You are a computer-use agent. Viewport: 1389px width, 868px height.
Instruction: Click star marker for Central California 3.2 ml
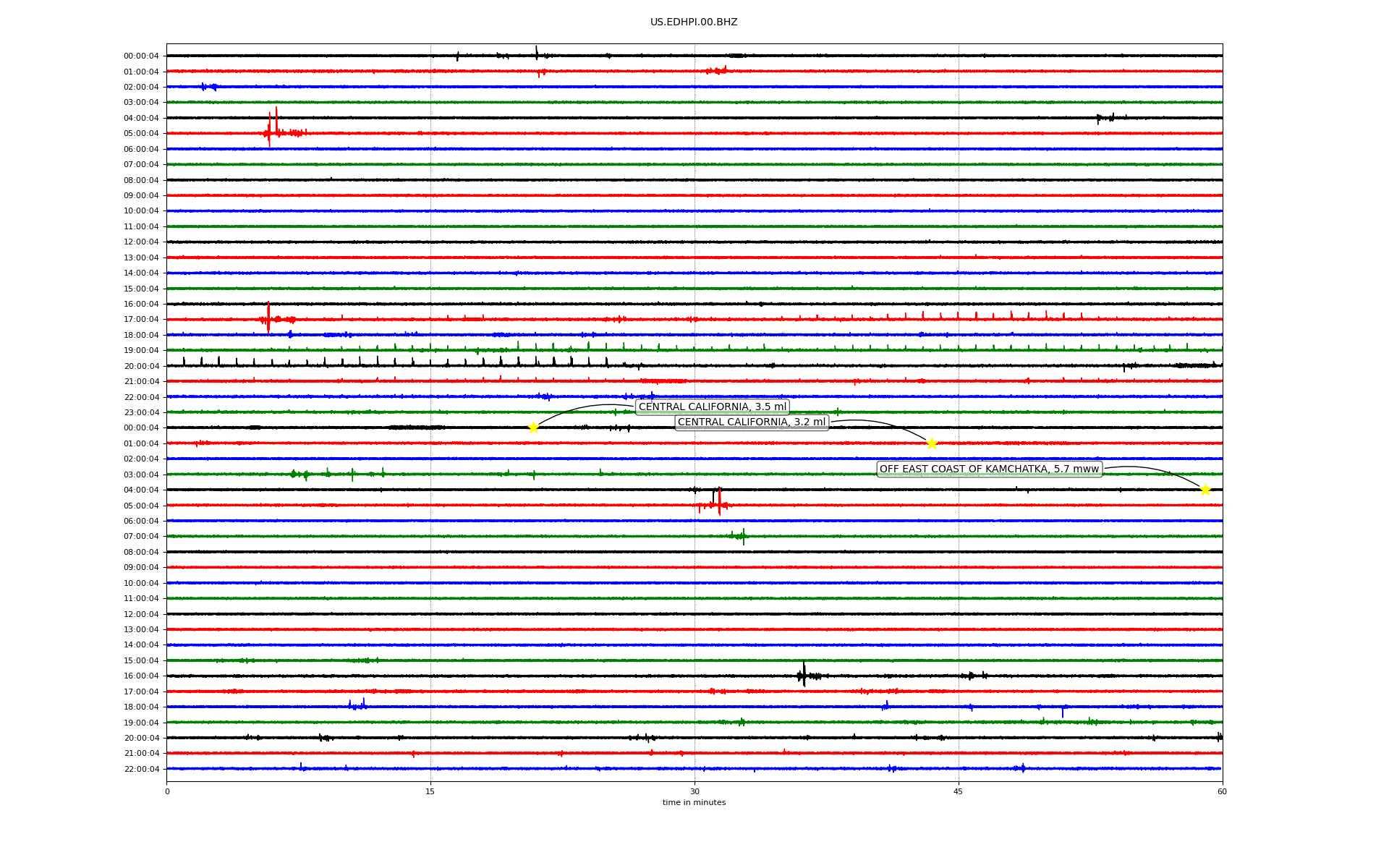[x=932, y=443]
